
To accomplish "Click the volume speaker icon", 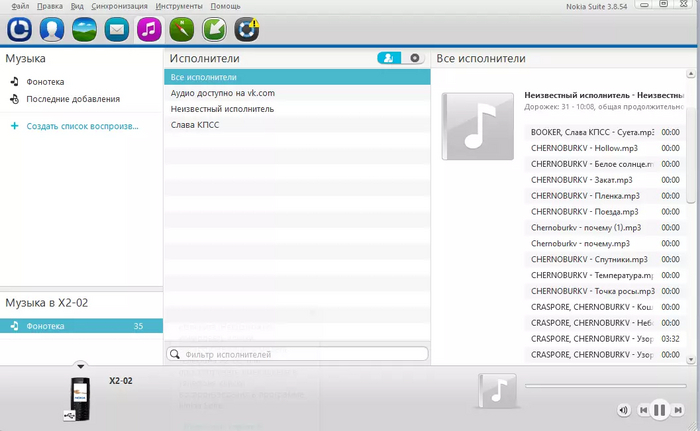I will pyautogui.click(x=623, y=410).
